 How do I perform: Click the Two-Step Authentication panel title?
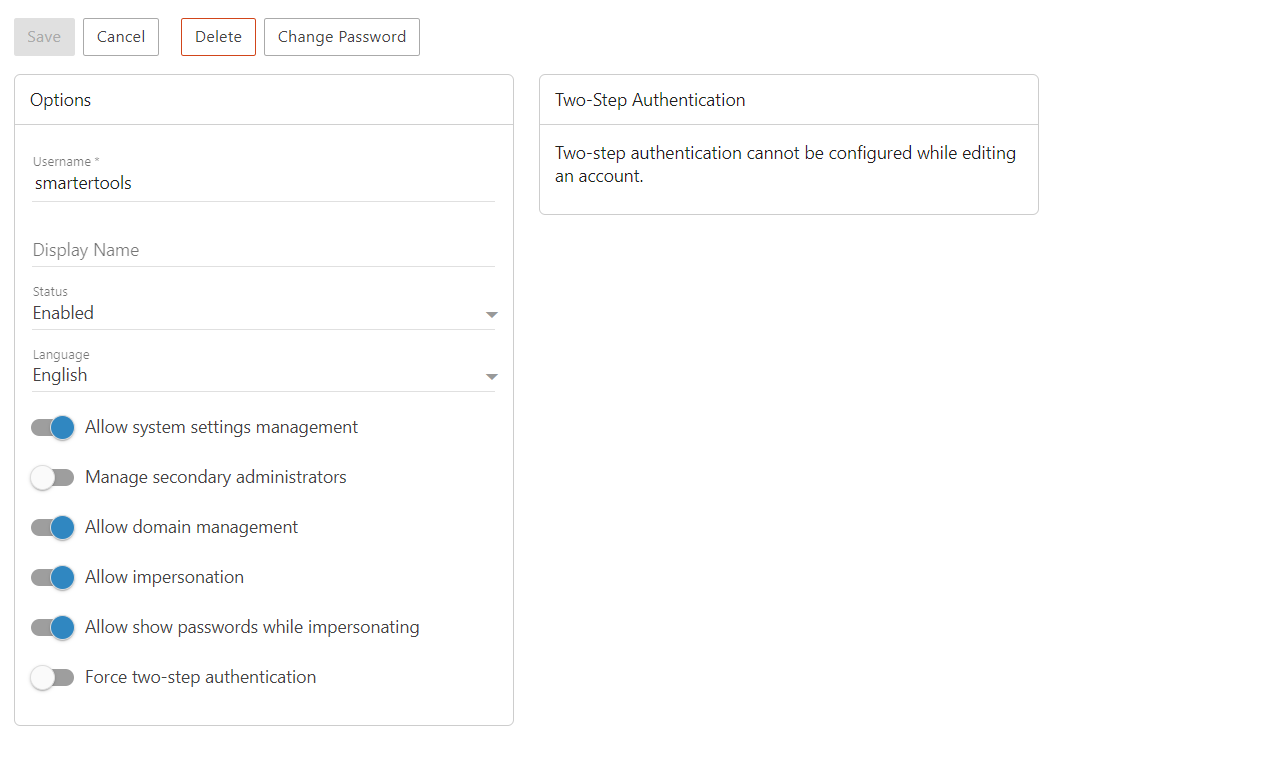[650, 100]
